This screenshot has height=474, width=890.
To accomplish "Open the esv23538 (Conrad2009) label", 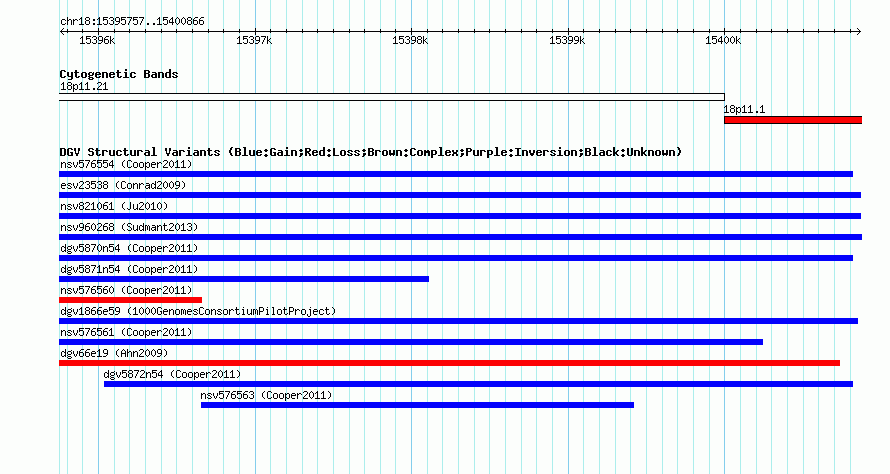I will coord(123,186).
